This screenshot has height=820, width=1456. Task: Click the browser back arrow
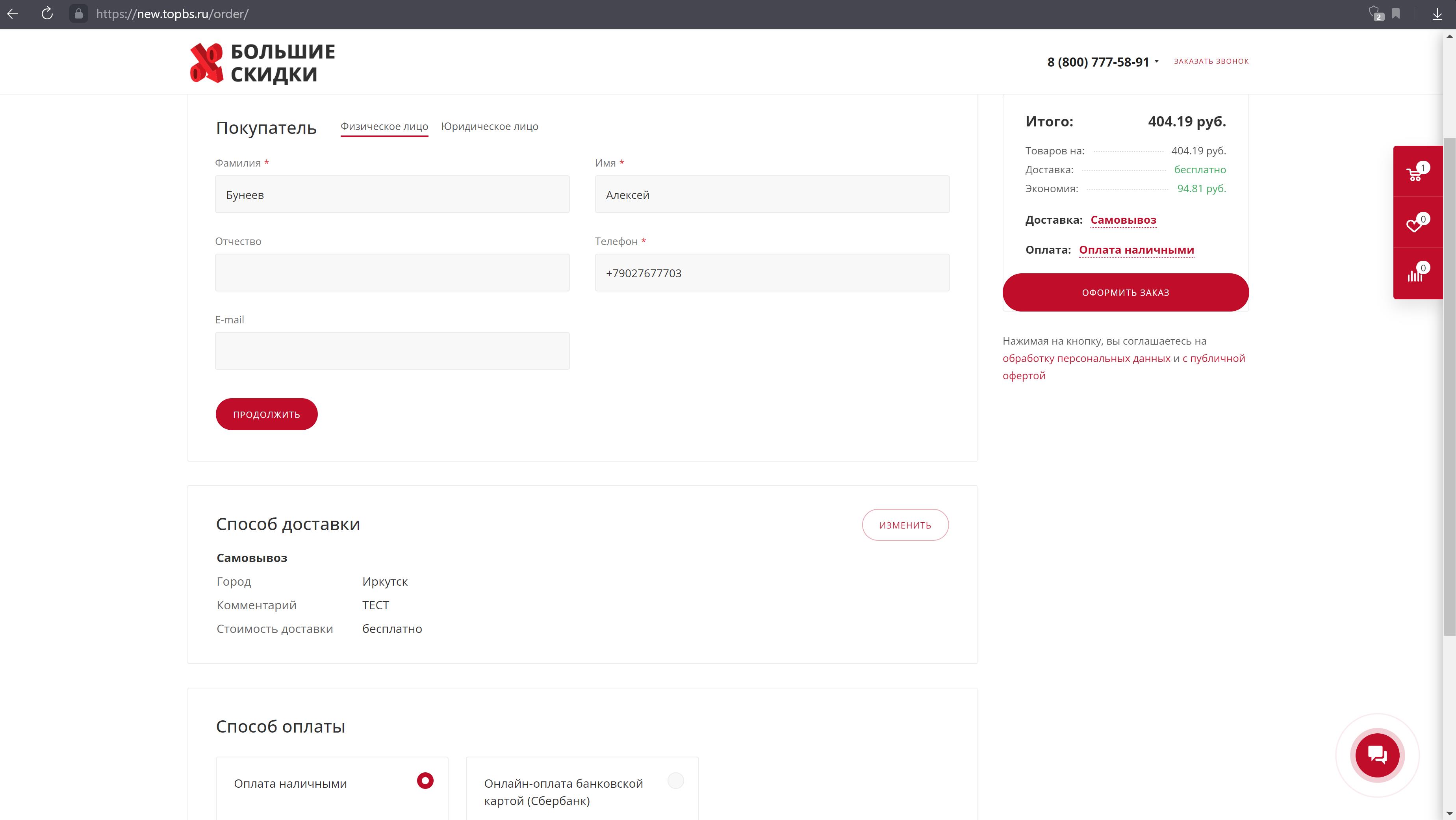click(x=13, y=13)
